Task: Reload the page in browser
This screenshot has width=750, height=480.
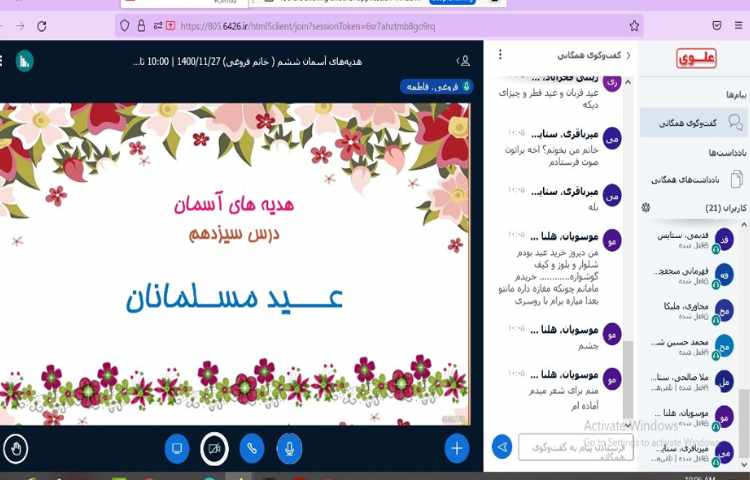Action: click(x=42, y=26)
